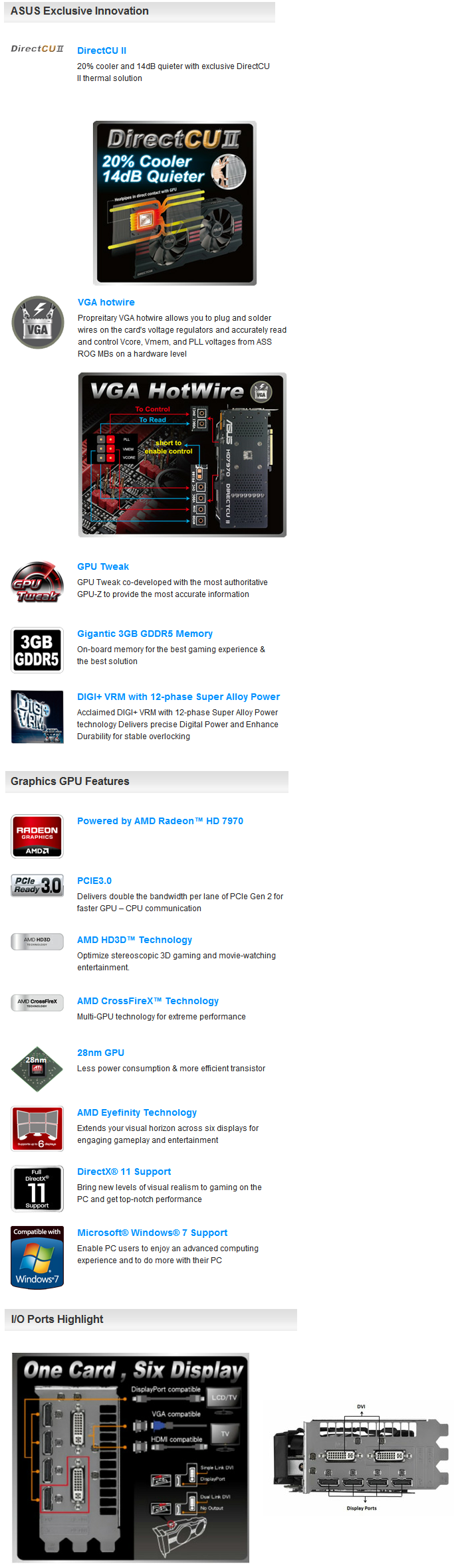Click the One Card, Six Display image
This screenshot has width=454, height=1568.
tap(131, 1458)
